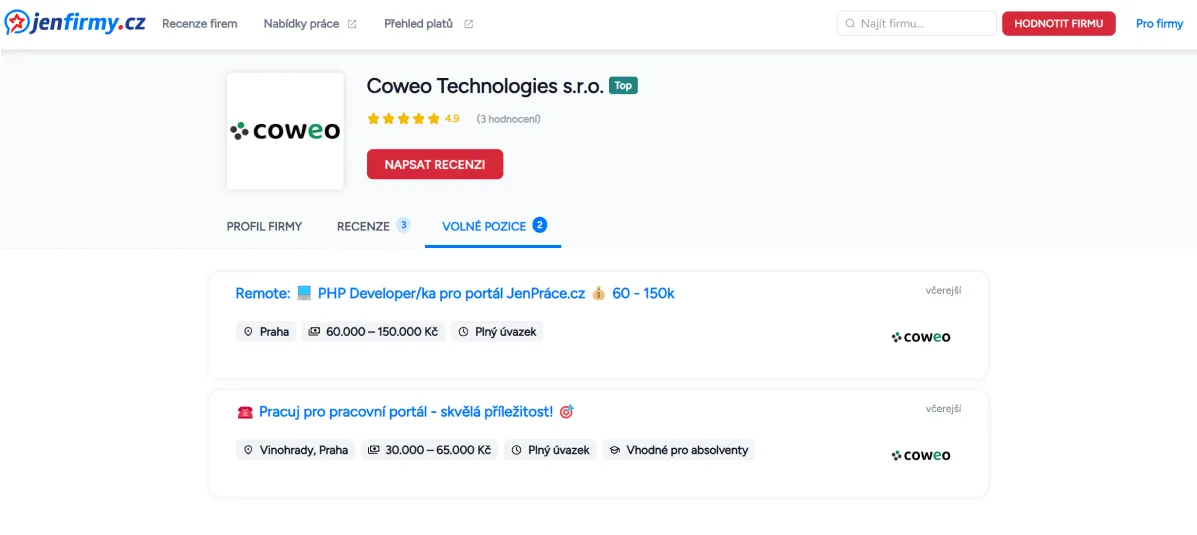Open Přehled platů navigation link
Image resolution: width=1197 pixels, height=535 pixels.
(418, 24)
